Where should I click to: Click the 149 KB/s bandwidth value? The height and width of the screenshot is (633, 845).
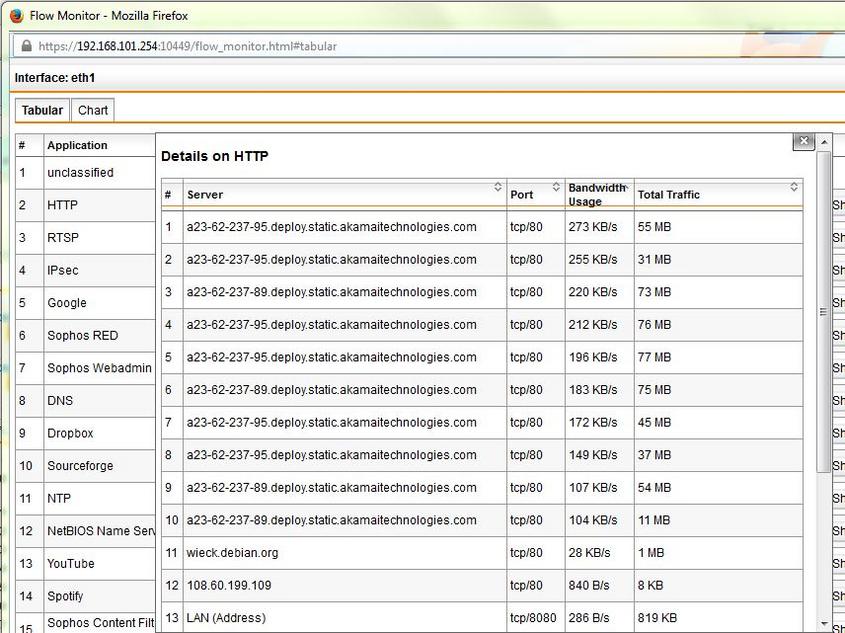click(x=593, y=455)
